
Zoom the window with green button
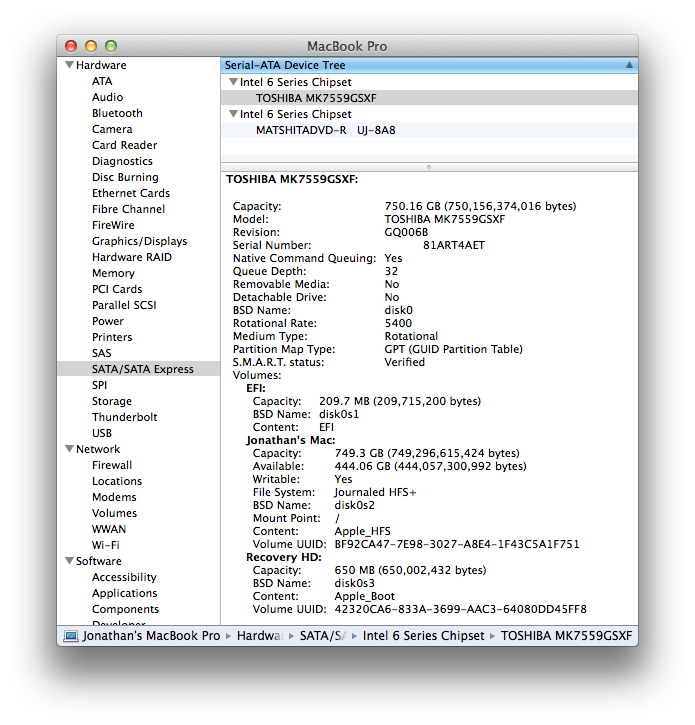point(111,46)
